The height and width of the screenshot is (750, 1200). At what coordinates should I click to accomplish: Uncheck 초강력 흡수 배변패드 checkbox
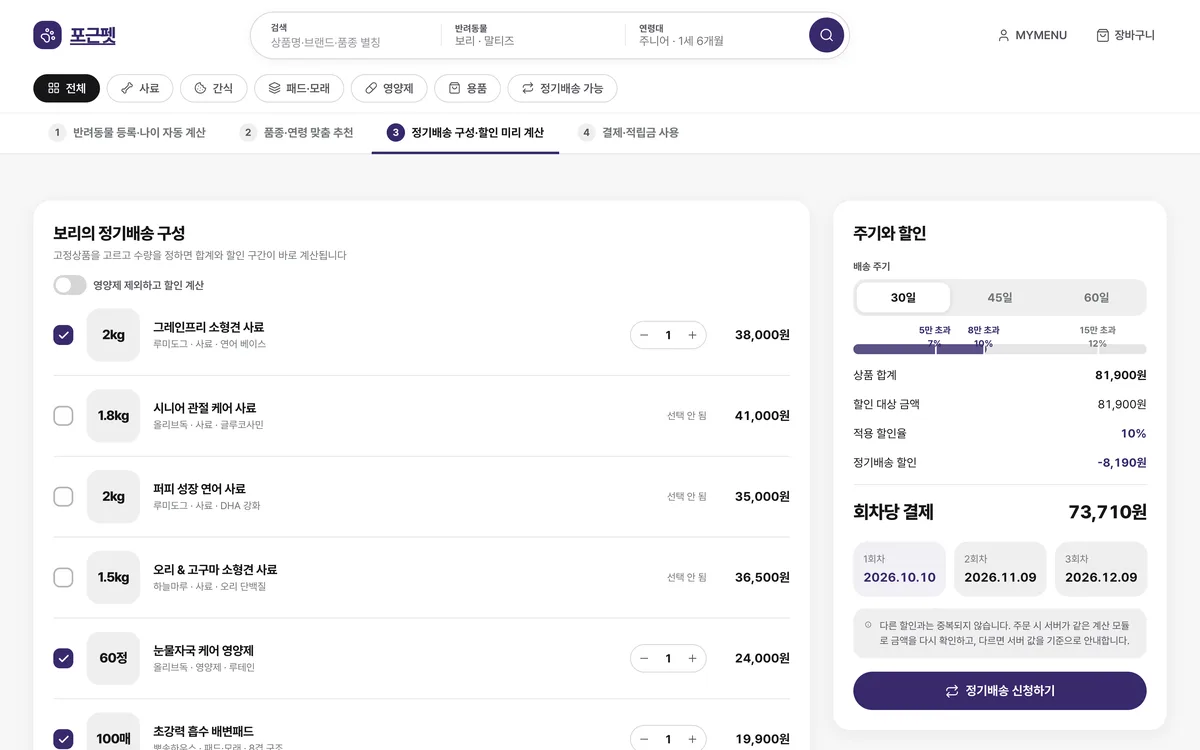point(63,739)
